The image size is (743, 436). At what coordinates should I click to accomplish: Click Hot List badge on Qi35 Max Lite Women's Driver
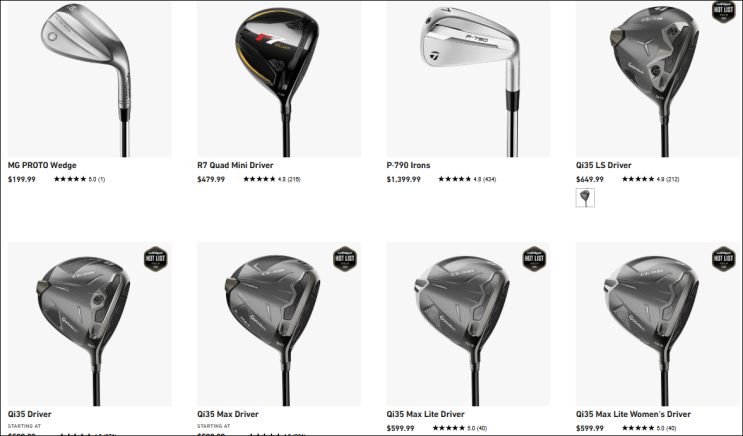[x=724, y=259]
